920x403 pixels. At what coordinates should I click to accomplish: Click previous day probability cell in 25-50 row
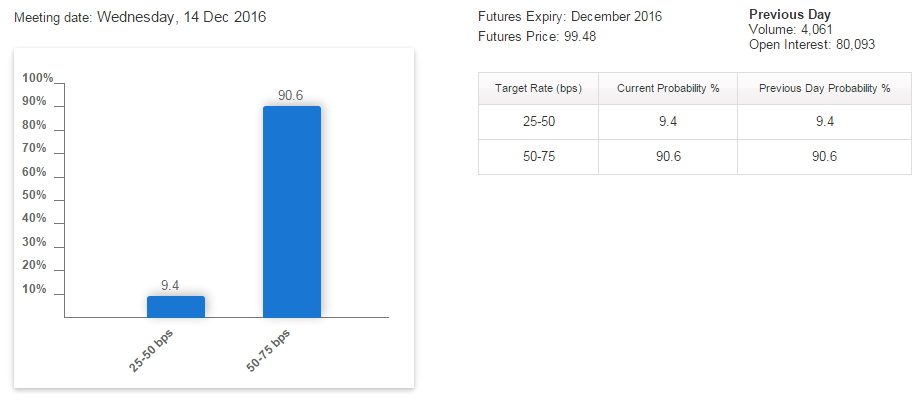[x=824, y=122]
